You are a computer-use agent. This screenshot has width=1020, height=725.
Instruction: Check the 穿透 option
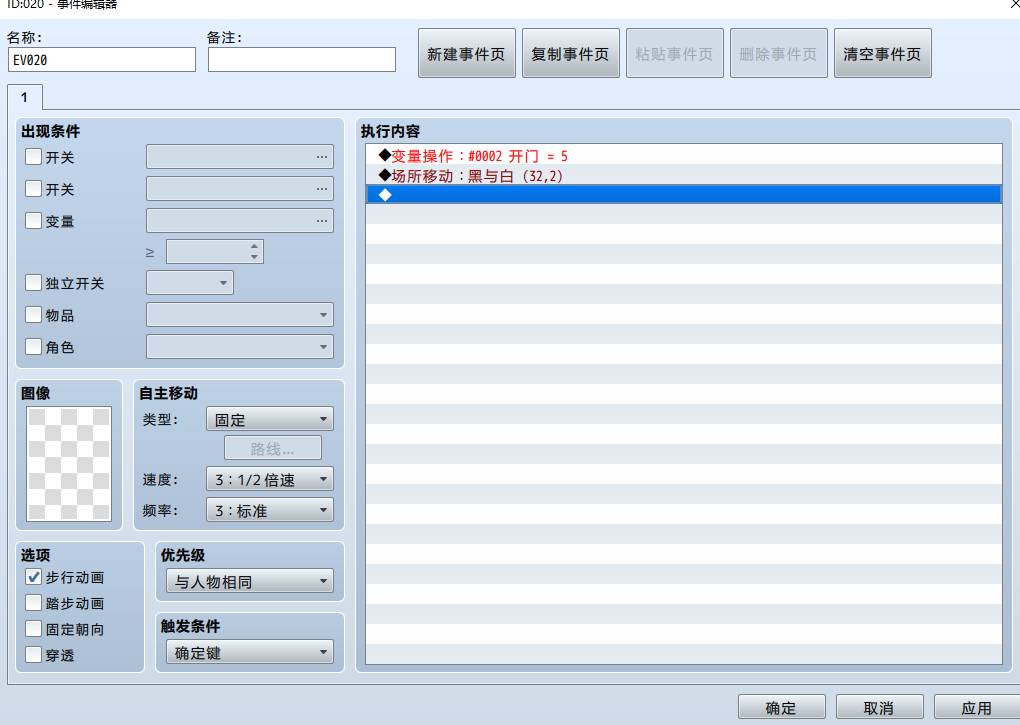(x=33, y=655)
